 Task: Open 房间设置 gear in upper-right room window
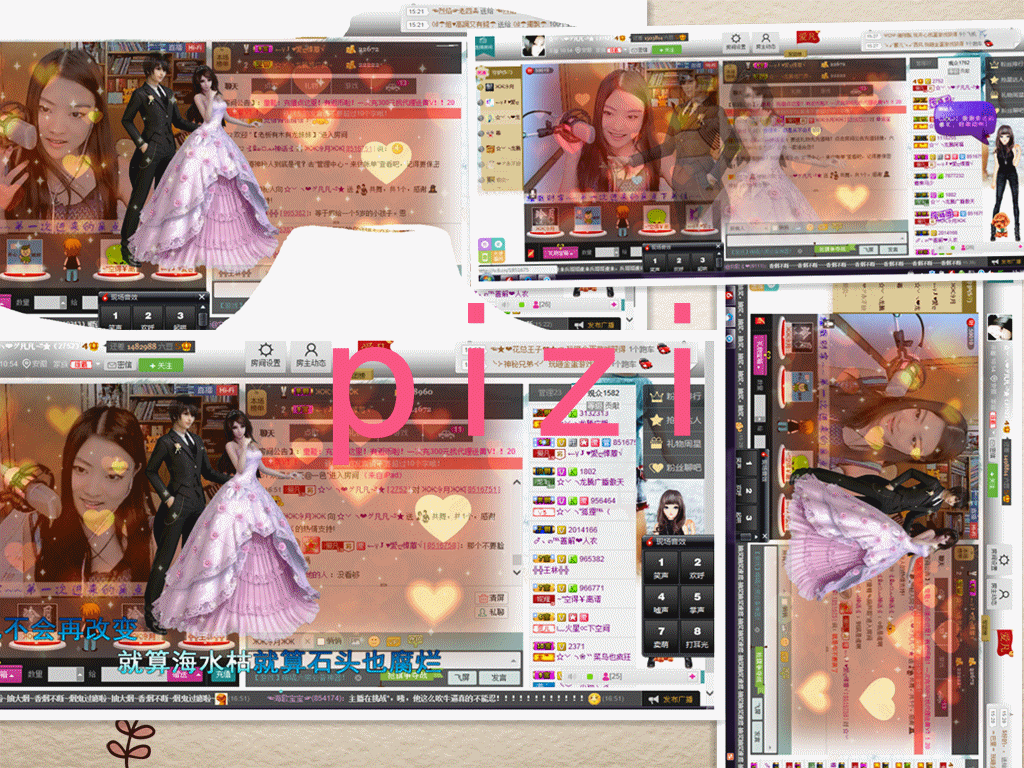point(735,41)
